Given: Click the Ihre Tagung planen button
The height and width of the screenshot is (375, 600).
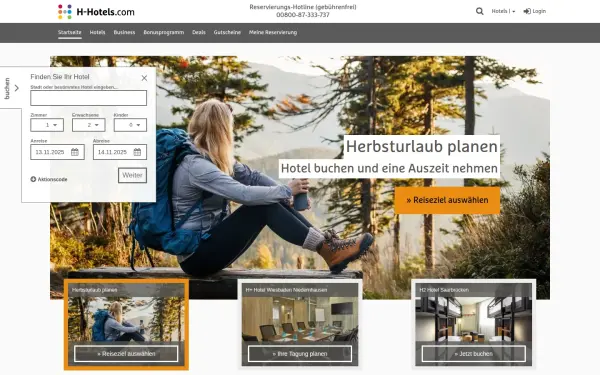Looking at the screenshot, I should [x=300, y=354].
